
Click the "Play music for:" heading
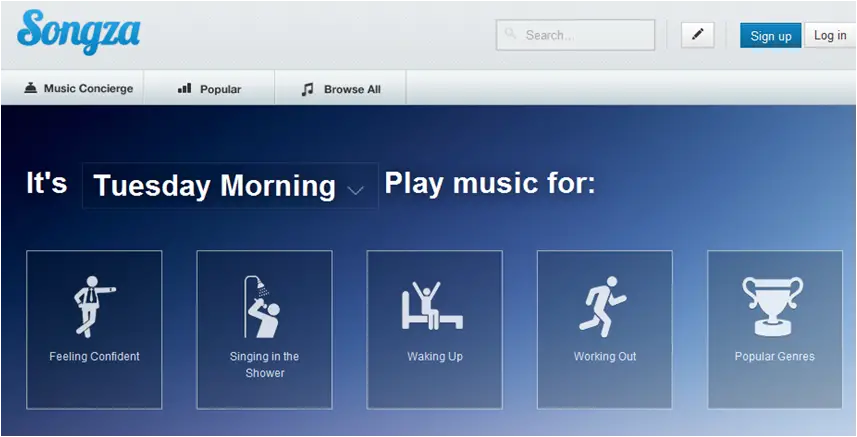click(490, 184)
